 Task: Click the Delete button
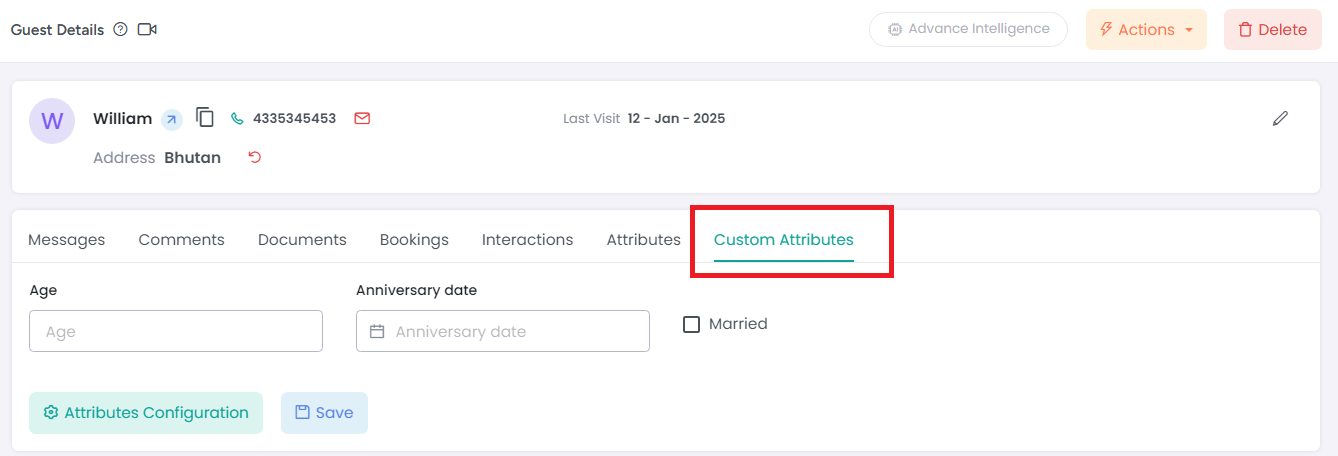click(x=1272, y=30)
